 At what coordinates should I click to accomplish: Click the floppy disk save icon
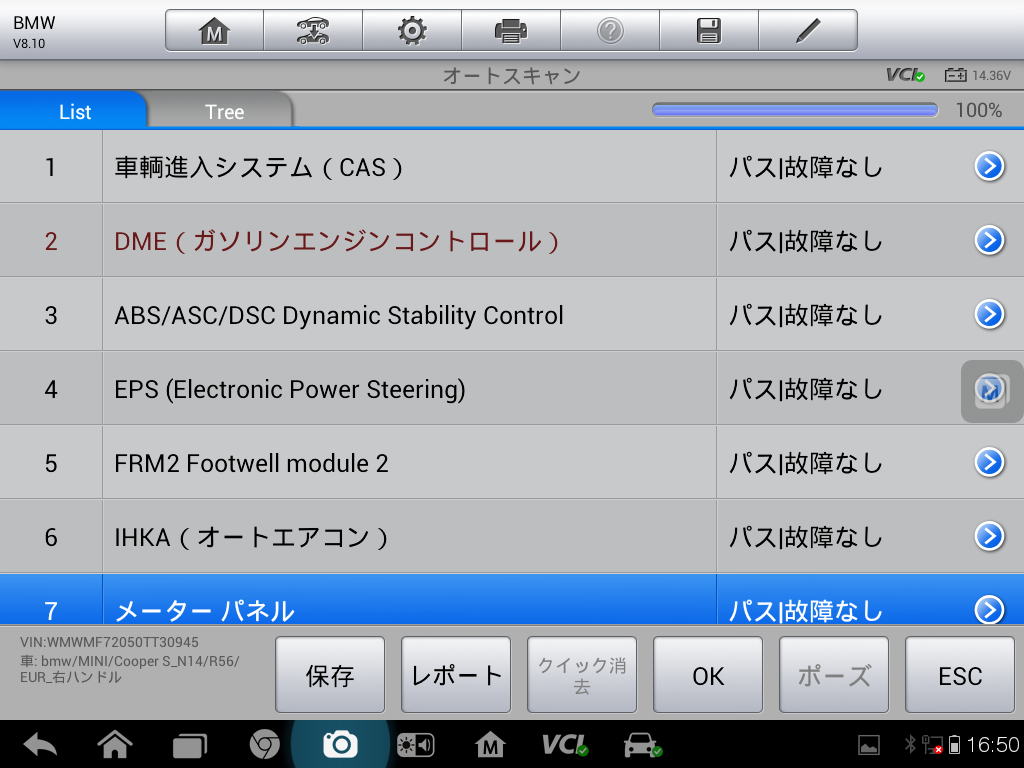point(709,31)
